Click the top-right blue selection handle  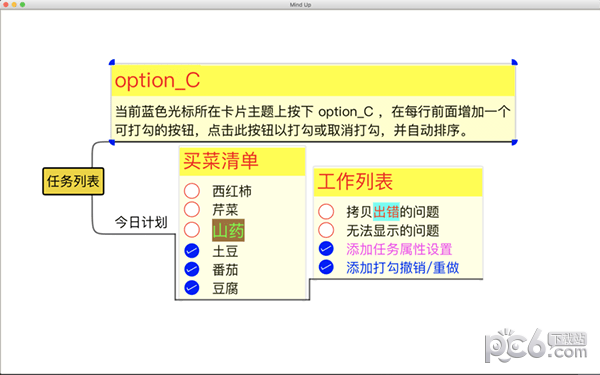click(x=515, y=62)
